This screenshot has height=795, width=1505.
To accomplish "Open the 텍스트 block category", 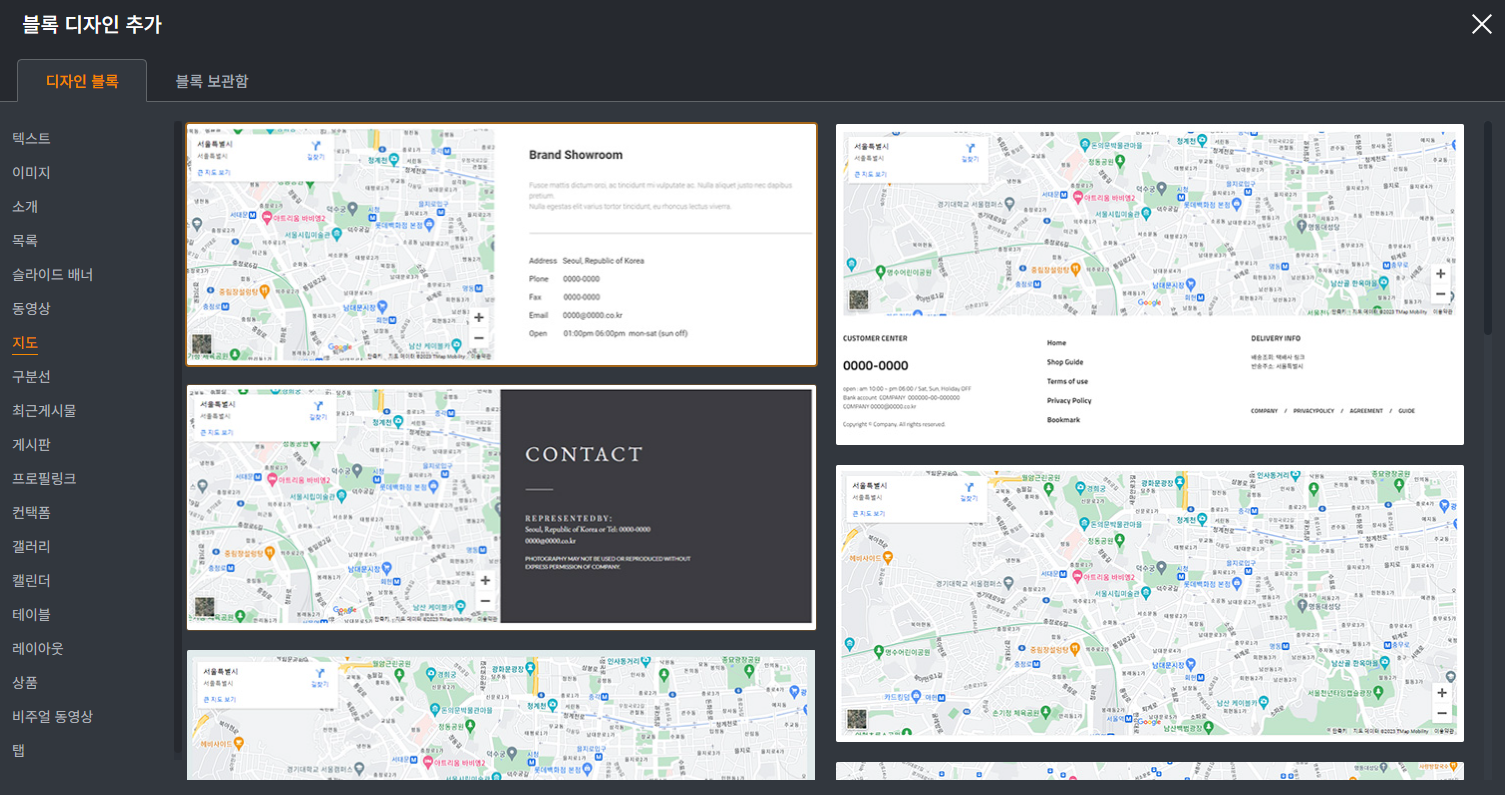I will click(x=31, y=138).
